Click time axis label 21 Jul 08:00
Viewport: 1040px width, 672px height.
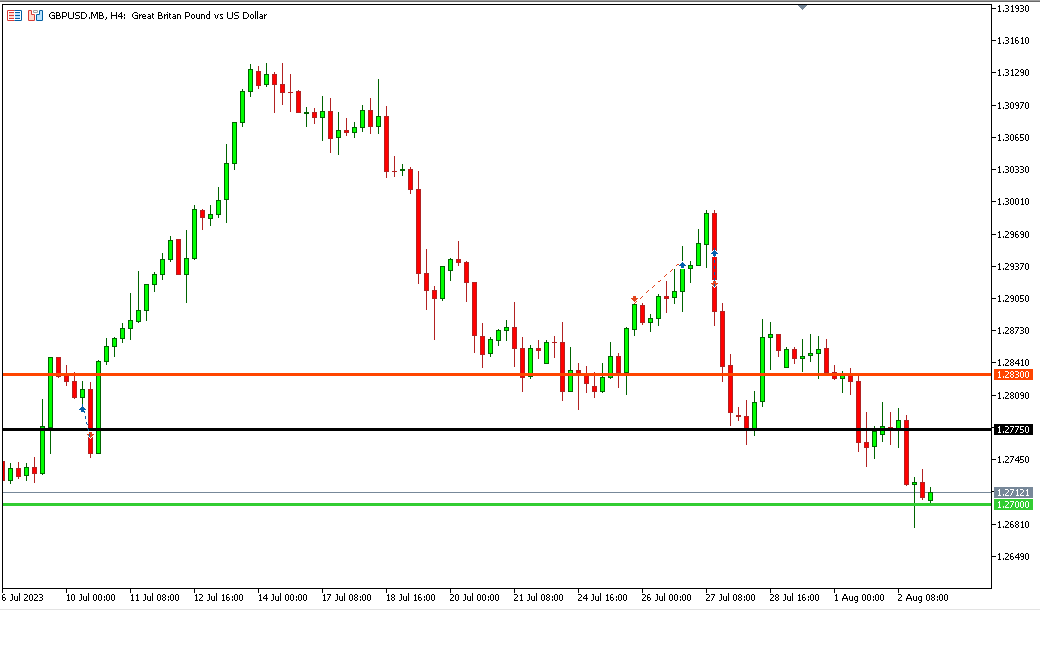pyautogui.click(x=539, y=598)
